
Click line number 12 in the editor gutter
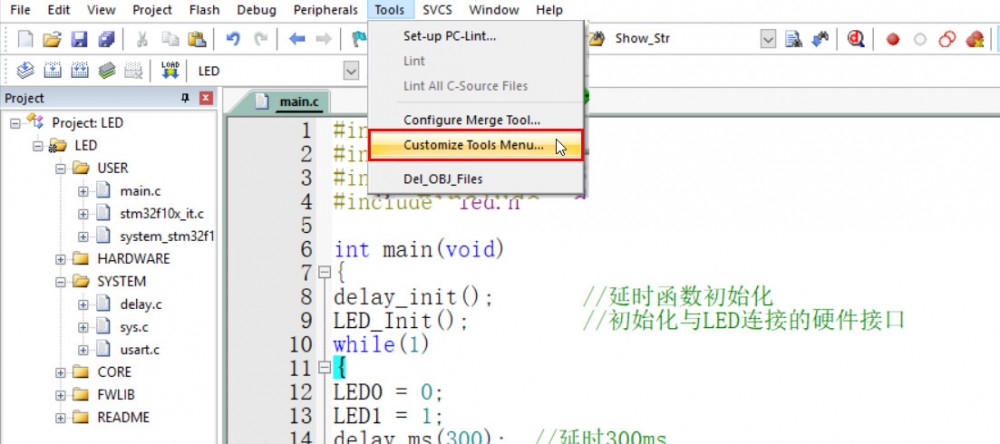(x=301, y=392)
